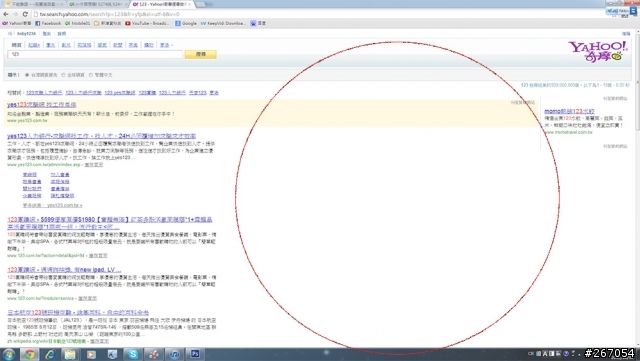Switch to the second browser tab (Mobile01)
Viewport: 640px width, 361px height.
97,4
